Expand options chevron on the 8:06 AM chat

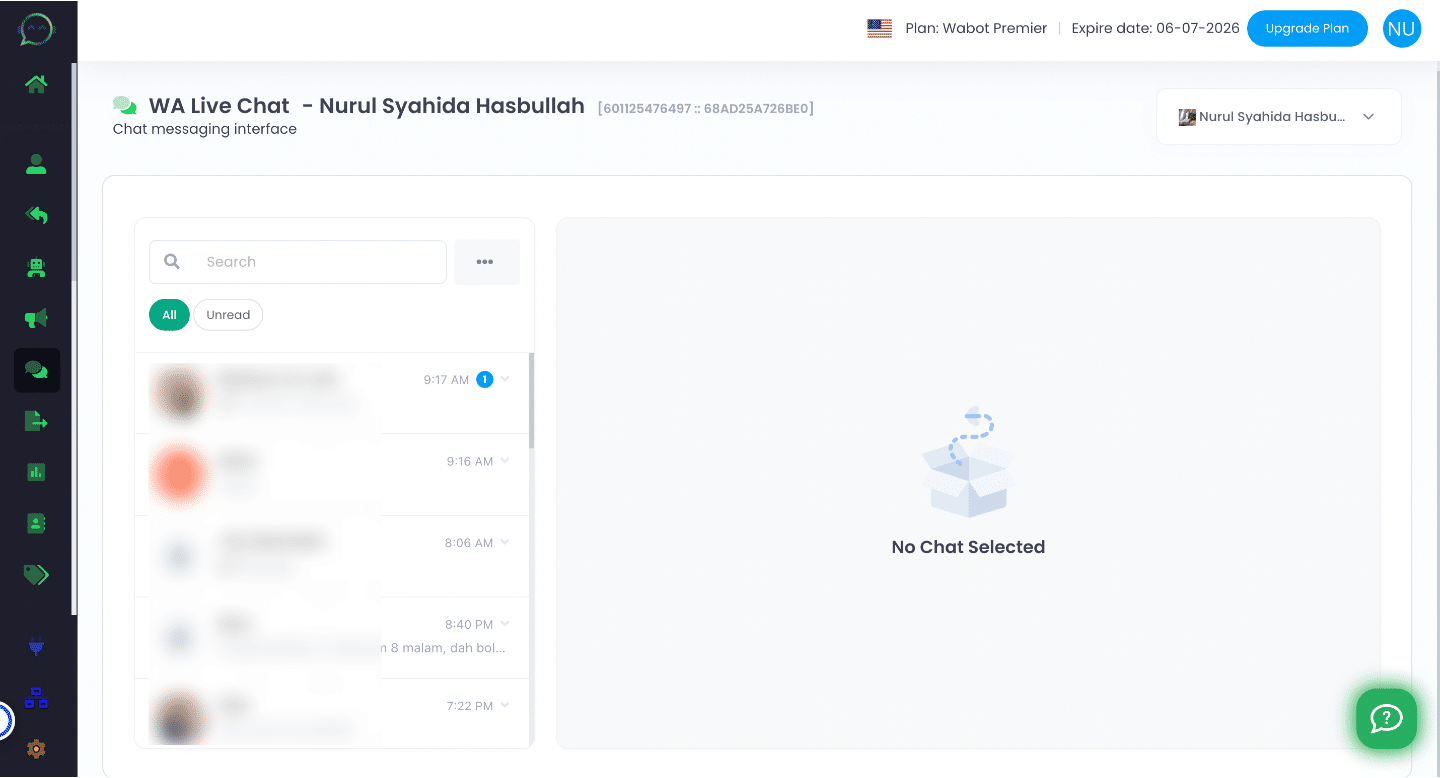(505, 542)
